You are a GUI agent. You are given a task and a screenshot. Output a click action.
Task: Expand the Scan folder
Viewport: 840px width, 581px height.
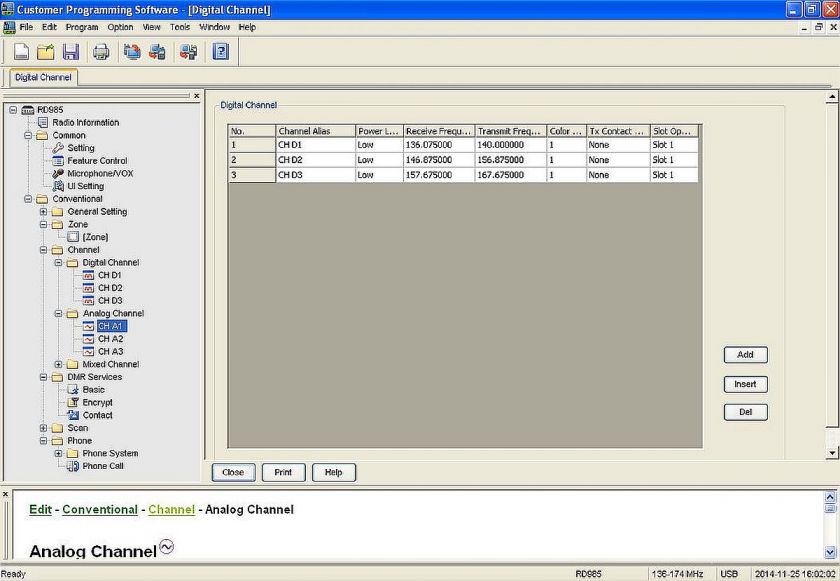click(x=43, y=428)
